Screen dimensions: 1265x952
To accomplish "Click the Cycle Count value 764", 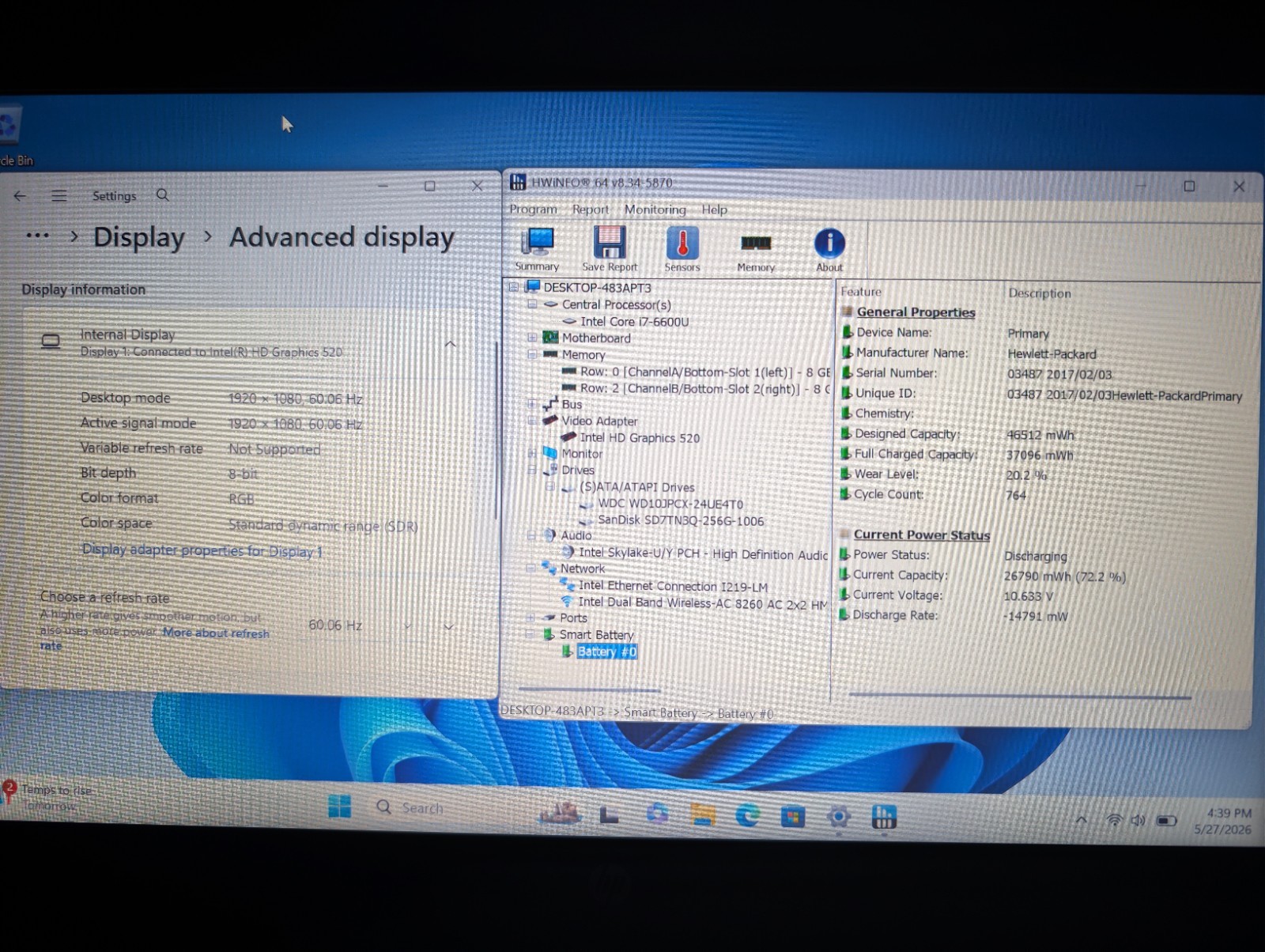I will (1016, 495).
